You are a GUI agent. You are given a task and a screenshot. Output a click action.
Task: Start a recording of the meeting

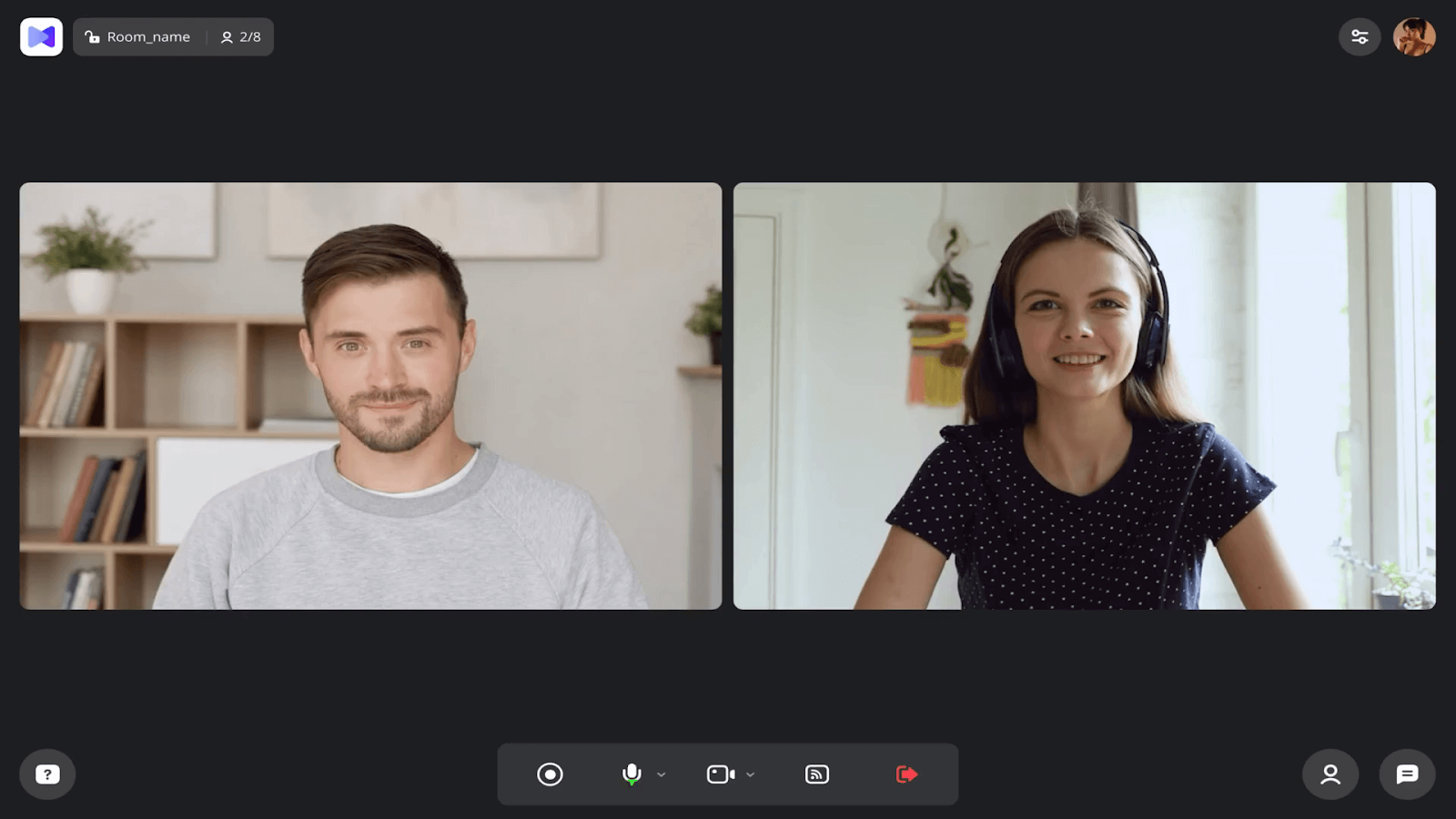[x=550, y=773]
